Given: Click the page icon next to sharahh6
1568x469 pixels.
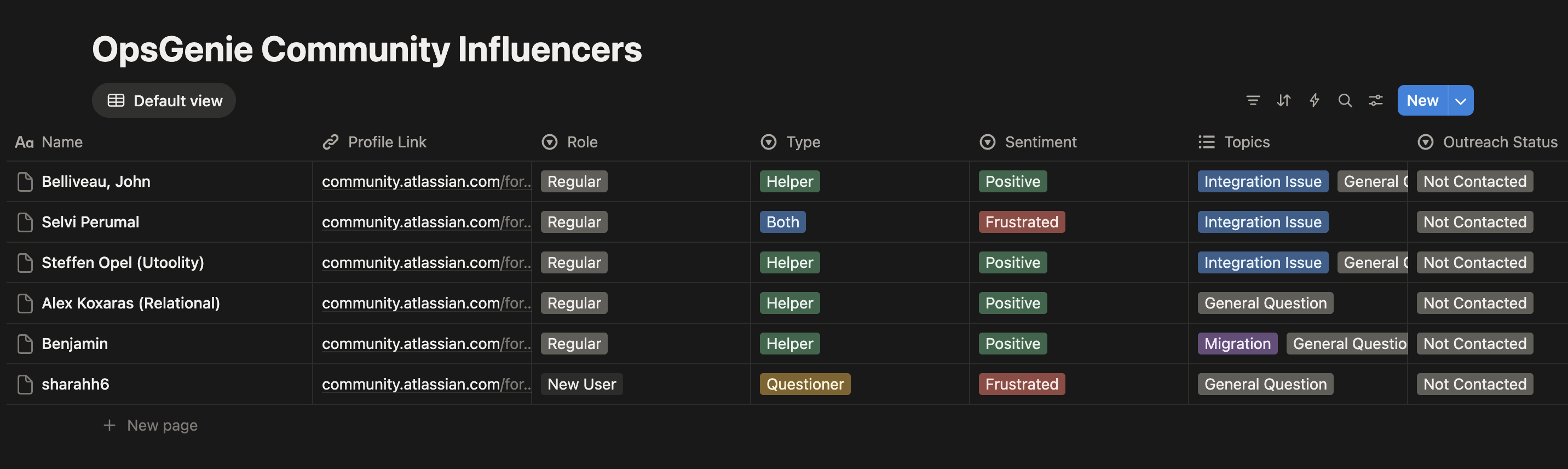Looking at the screenshot, I should click(x=24, y=384).
